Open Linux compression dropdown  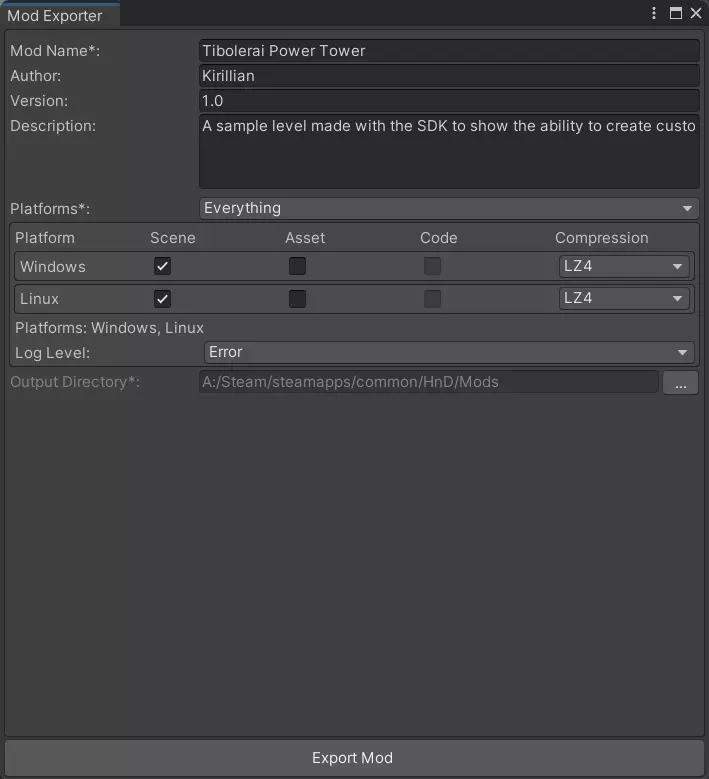click(x=624, y=298)
